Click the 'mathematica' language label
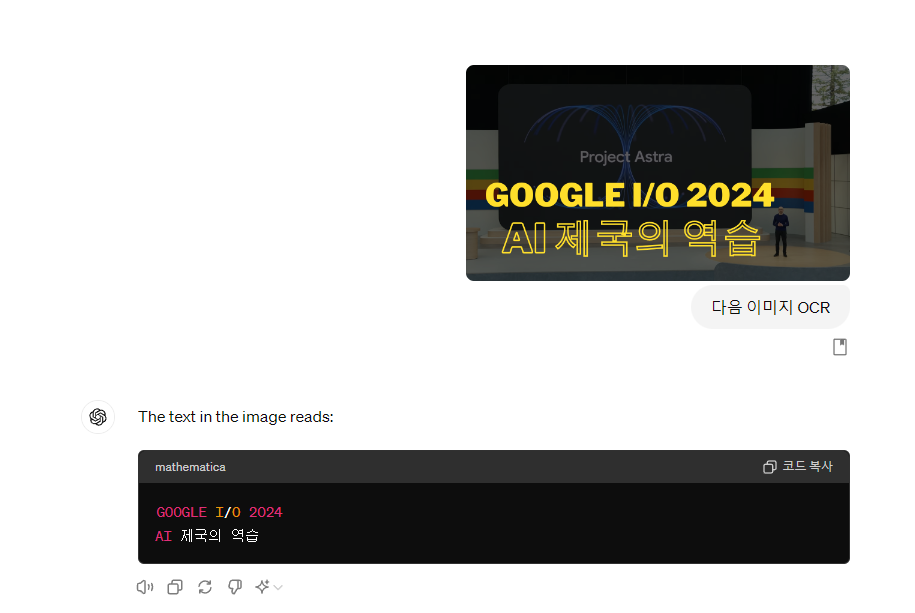This screenshot has width=915, height=613. coord(190,467)
